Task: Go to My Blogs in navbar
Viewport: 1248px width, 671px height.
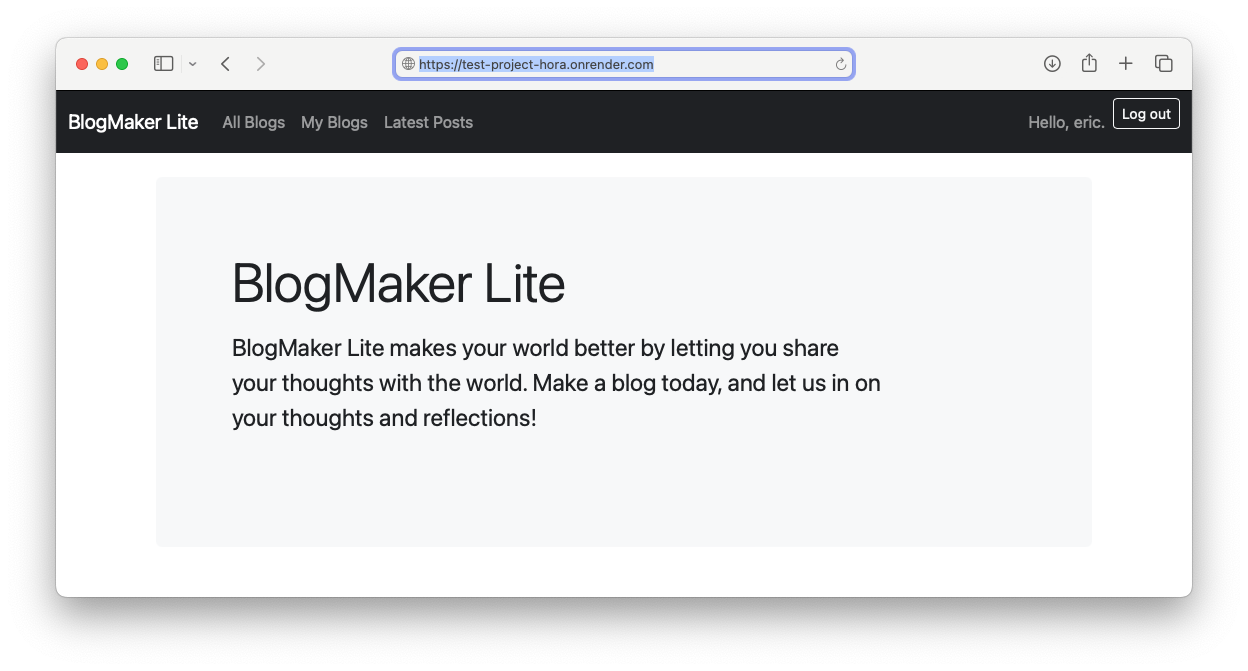Action: click(x=334, y=122)
